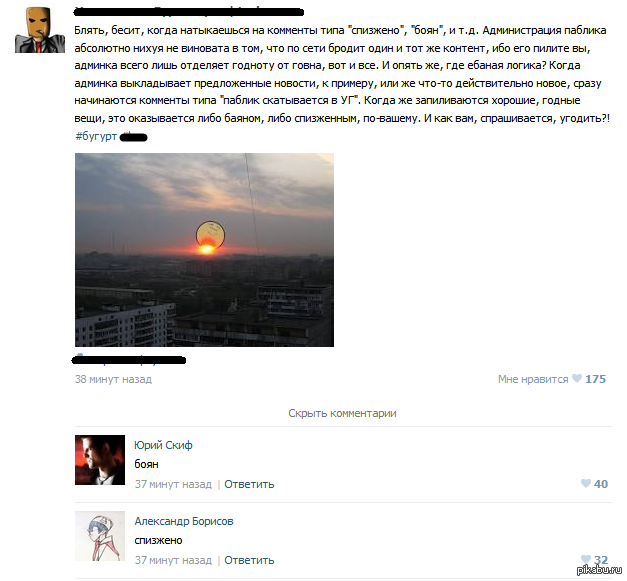Screen dimensions: 627x581
Task: Like Александр Борисов's comment with the heart icon
Action: coord(585,559)
